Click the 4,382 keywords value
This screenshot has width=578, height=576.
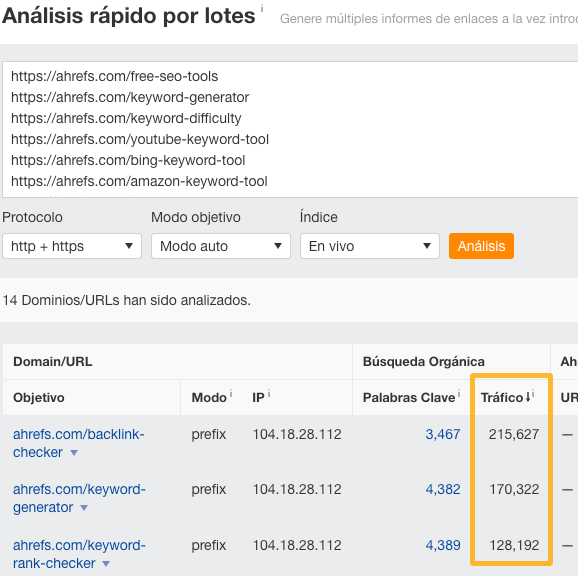click(443, 489)
